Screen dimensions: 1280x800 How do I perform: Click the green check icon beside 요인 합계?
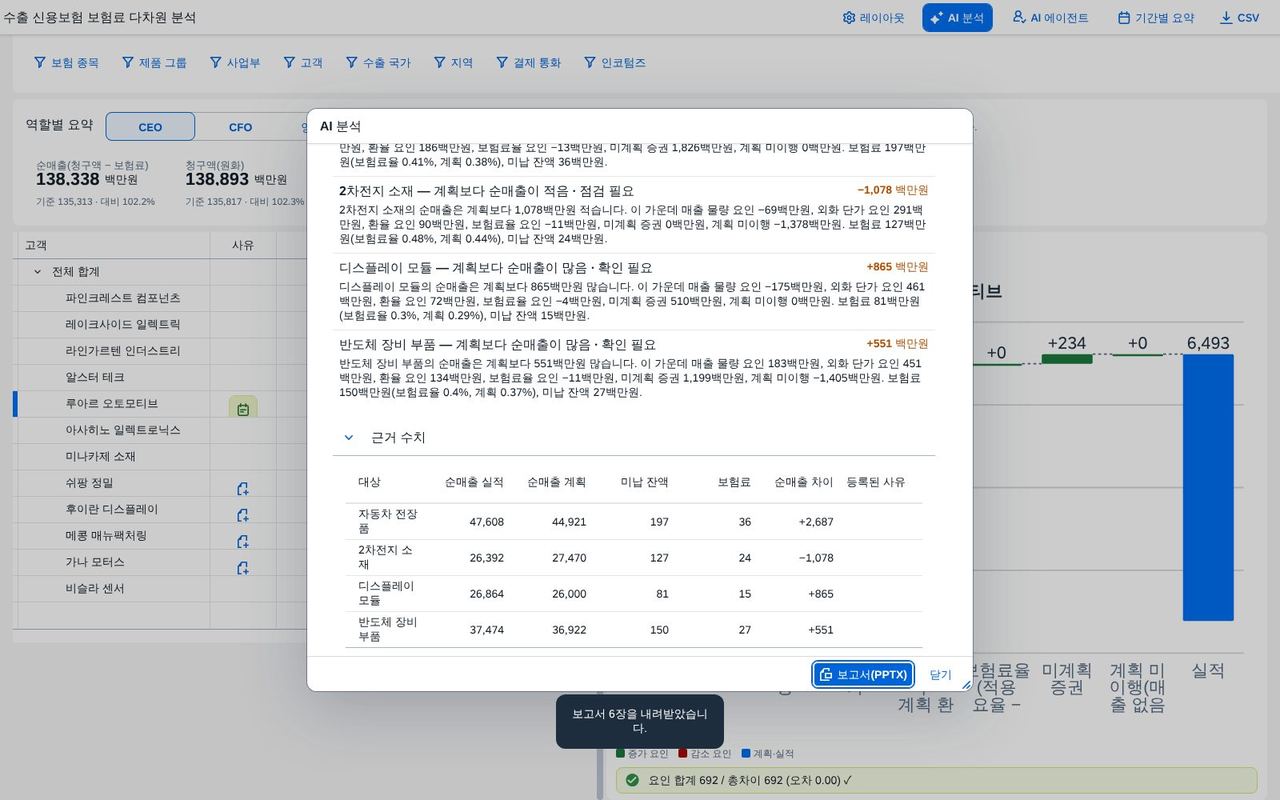coord(632,780)
